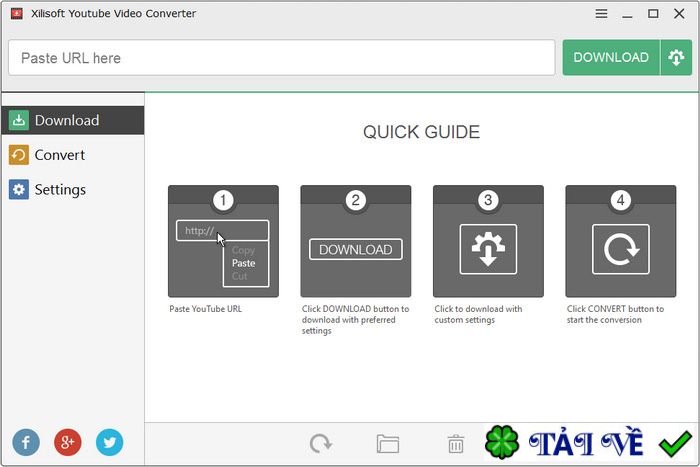This screenshot has width=700, height=467.
Task: Click the Xilisoft app logo icon
Action: [17, 14]
